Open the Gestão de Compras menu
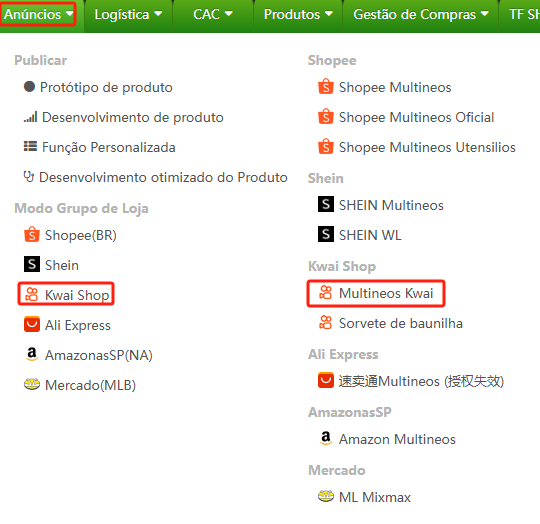 (x=420, y=14)
